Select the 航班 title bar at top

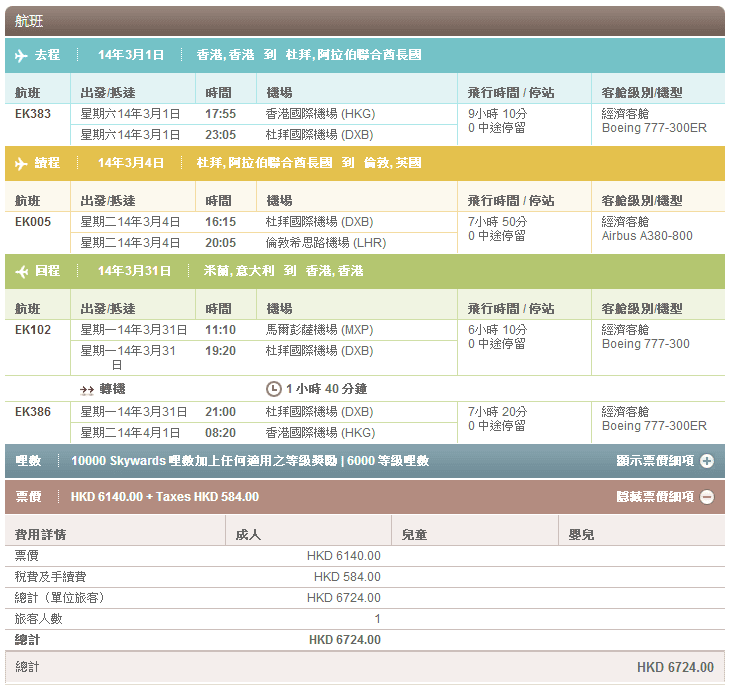coord(364,21)
